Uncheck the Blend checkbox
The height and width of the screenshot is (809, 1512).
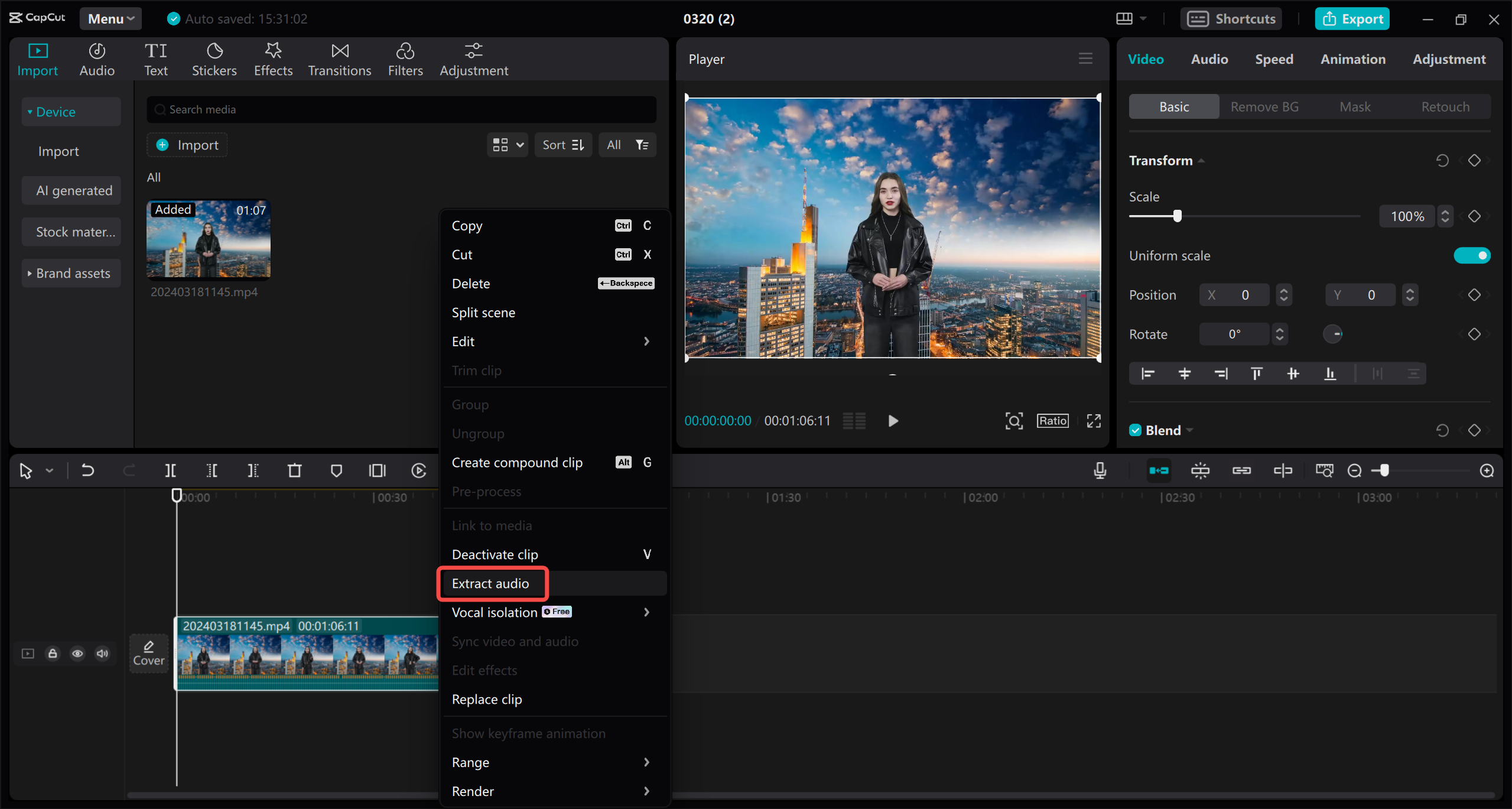1135,430
